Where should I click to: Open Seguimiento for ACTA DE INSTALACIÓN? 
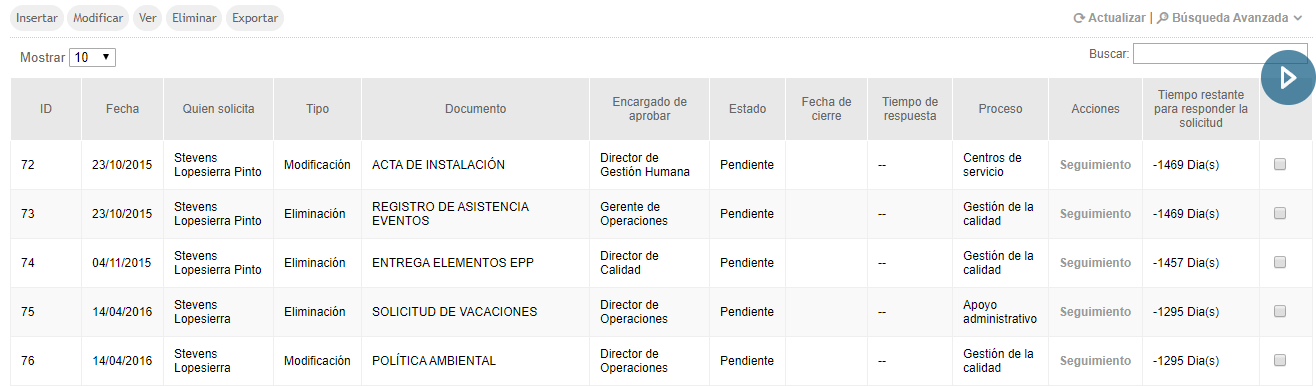pos(1095,165)
